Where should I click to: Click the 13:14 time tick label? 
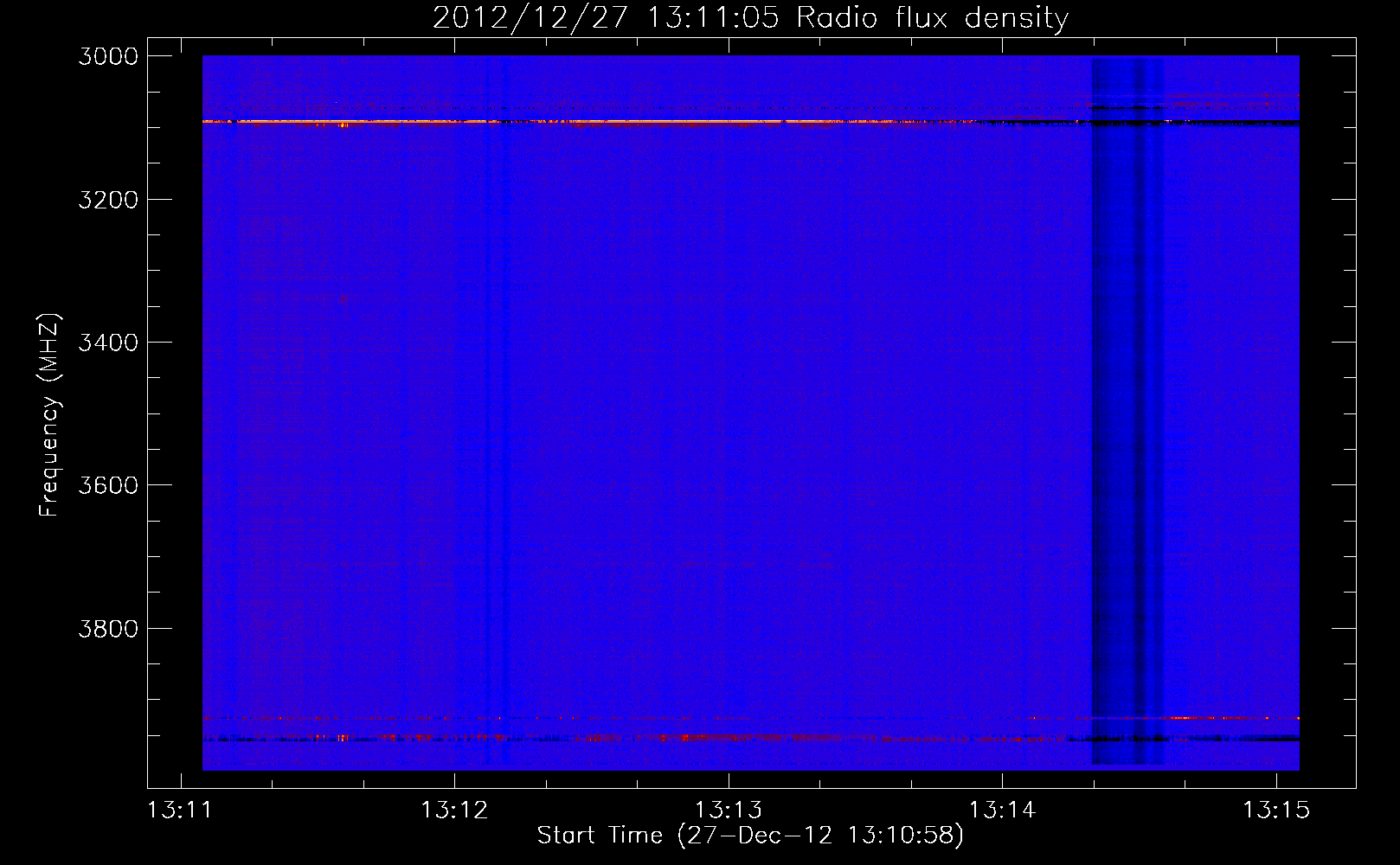pyautogui.click(x=1002, y=811)
